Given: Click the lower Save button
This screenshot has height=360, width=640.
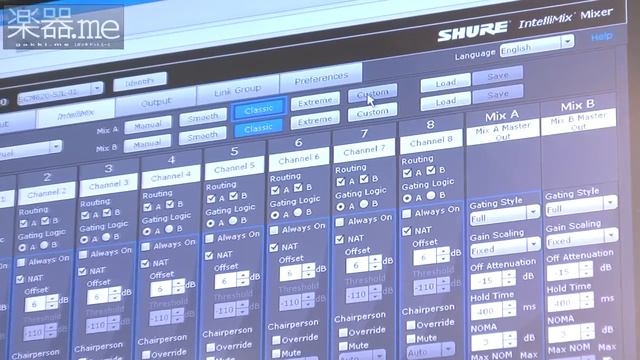Looking at the screenshot, I should coord(498,94).
